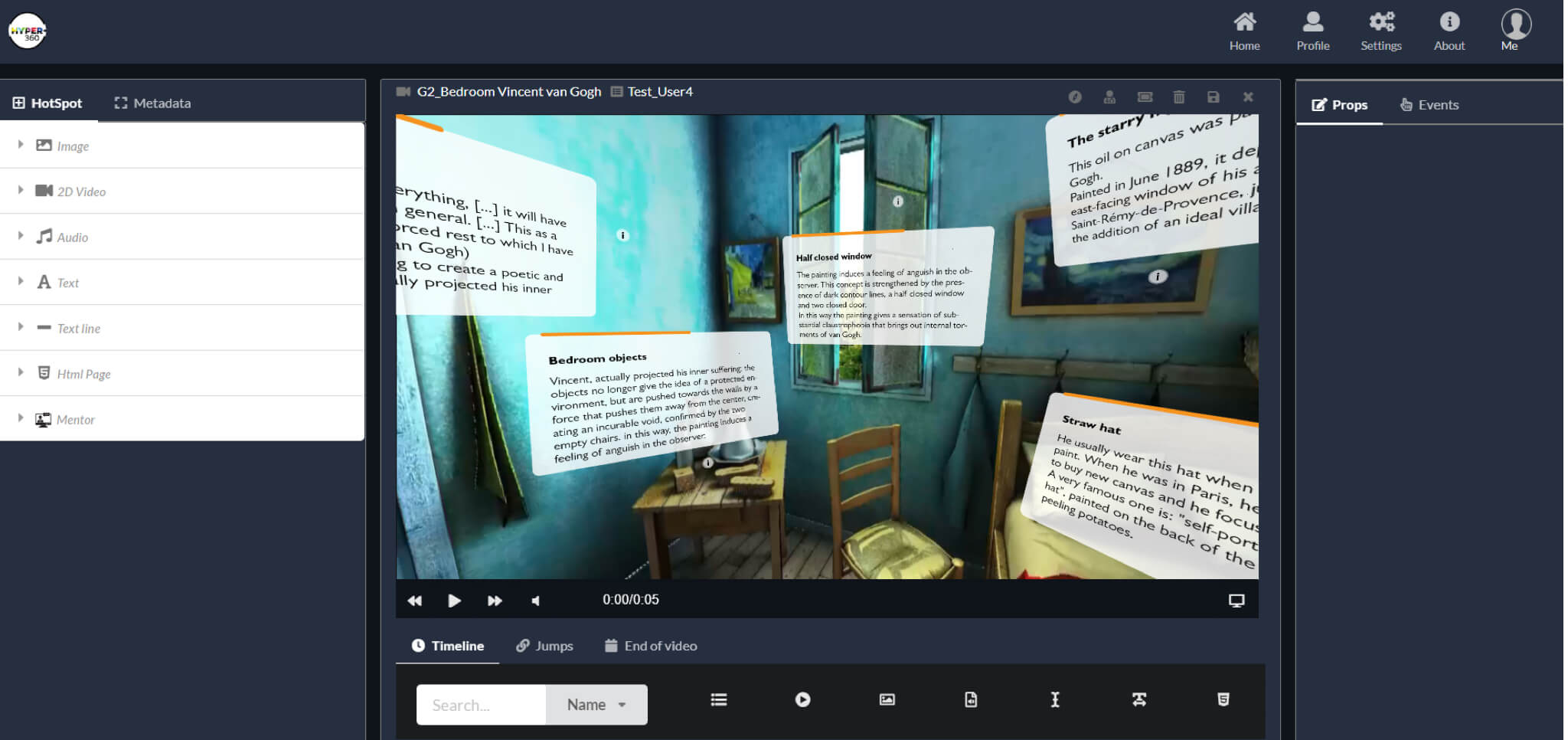Click the 2D Video camera icon
Screen dimensions: 1568x740
(x=44, y=190)
